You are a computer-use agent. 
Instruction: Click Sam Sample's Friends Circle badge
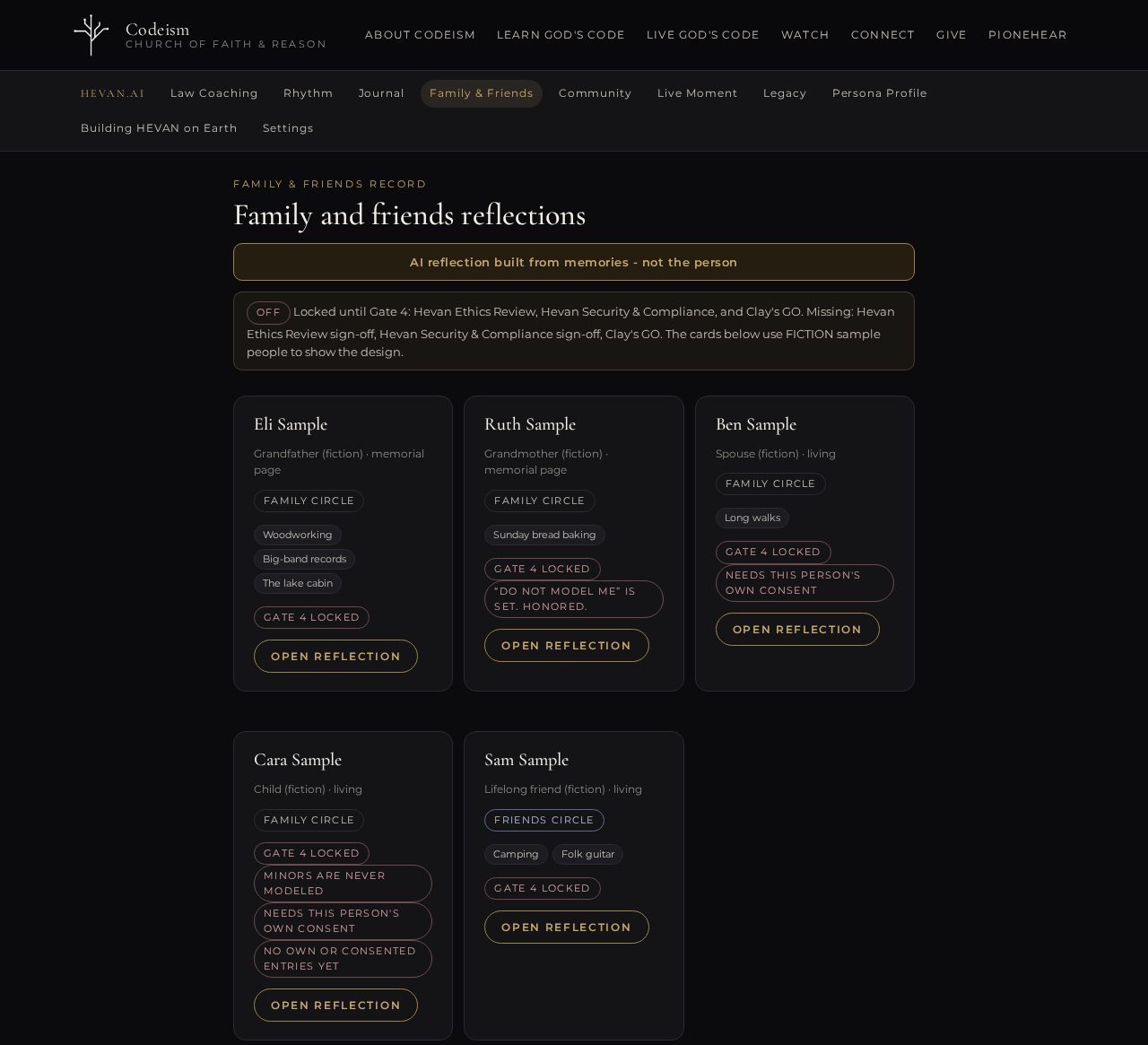[x=544, y=820]
